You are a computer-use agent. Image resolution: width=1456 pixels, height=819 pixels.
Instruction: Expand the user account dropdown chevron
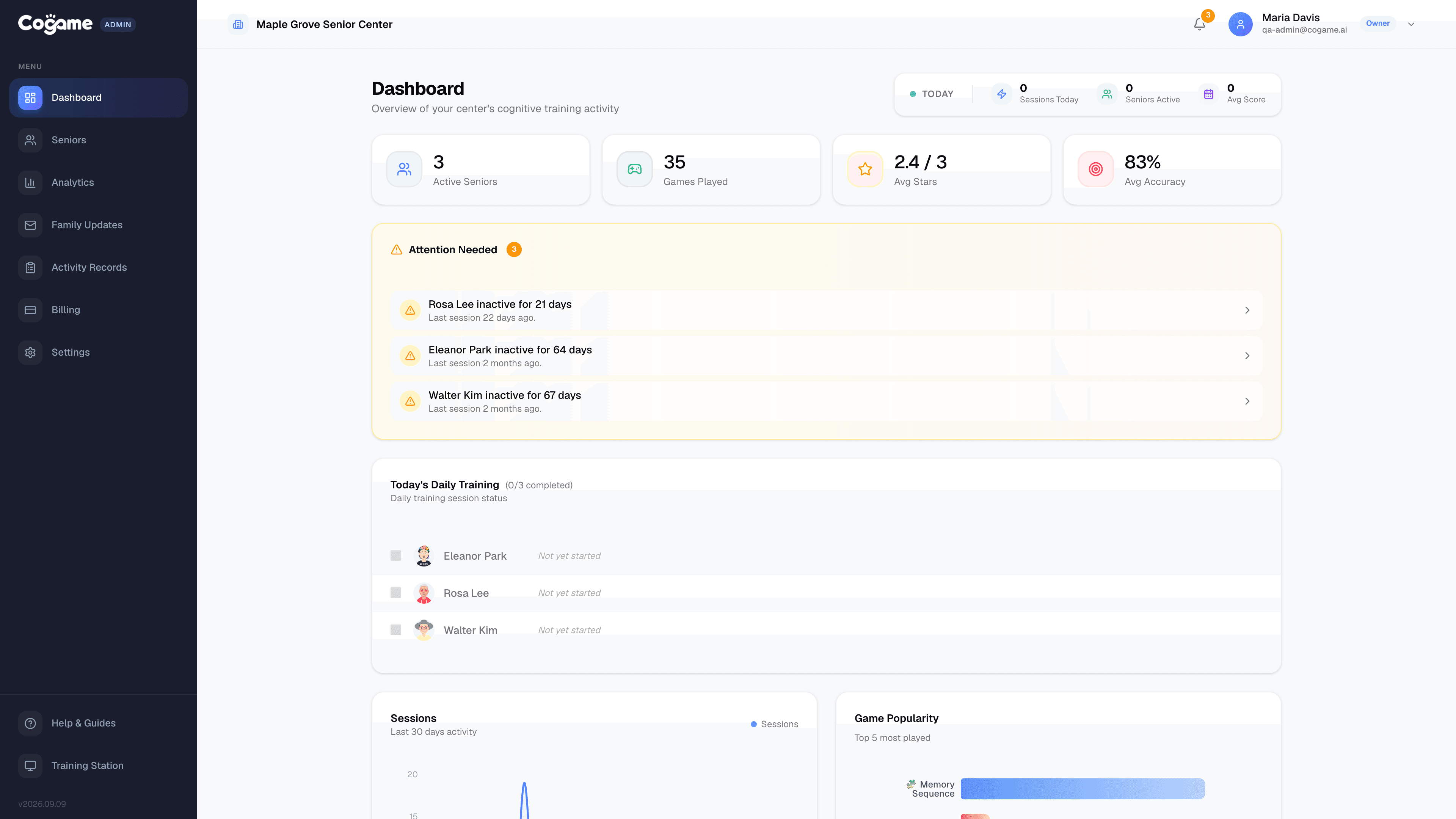(x=1411, y=24)
